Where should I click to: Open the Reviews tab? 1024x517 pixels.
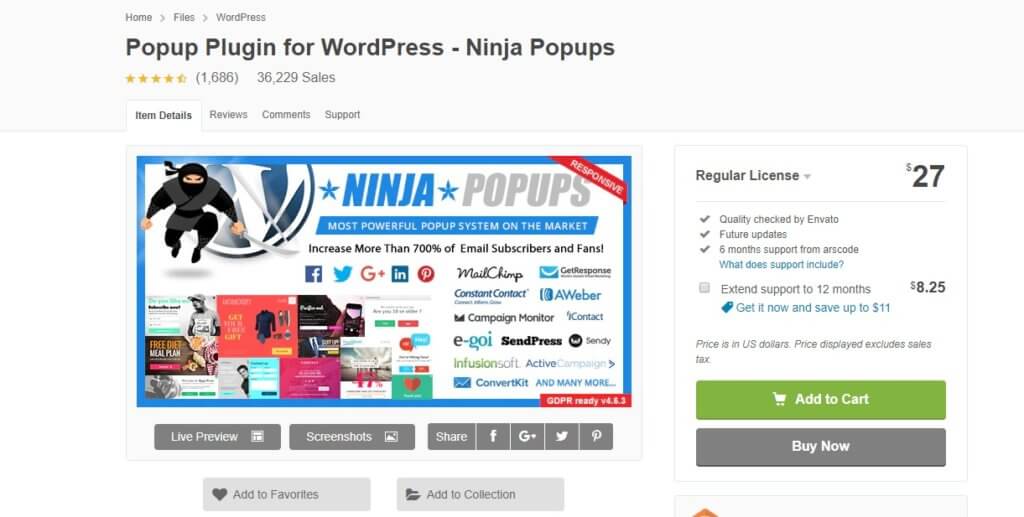(x=229, y=114)
